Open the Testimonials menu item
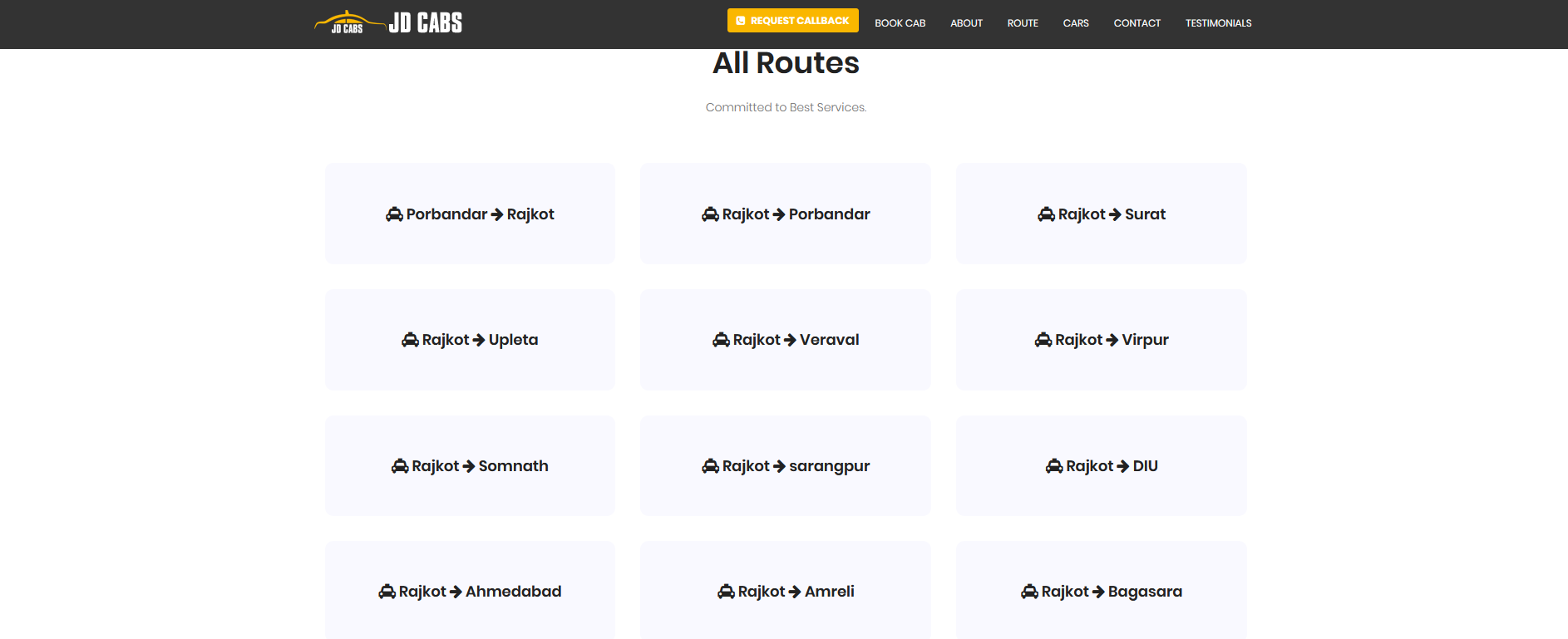This screenshot has width=1568, height=639. 1218,23
